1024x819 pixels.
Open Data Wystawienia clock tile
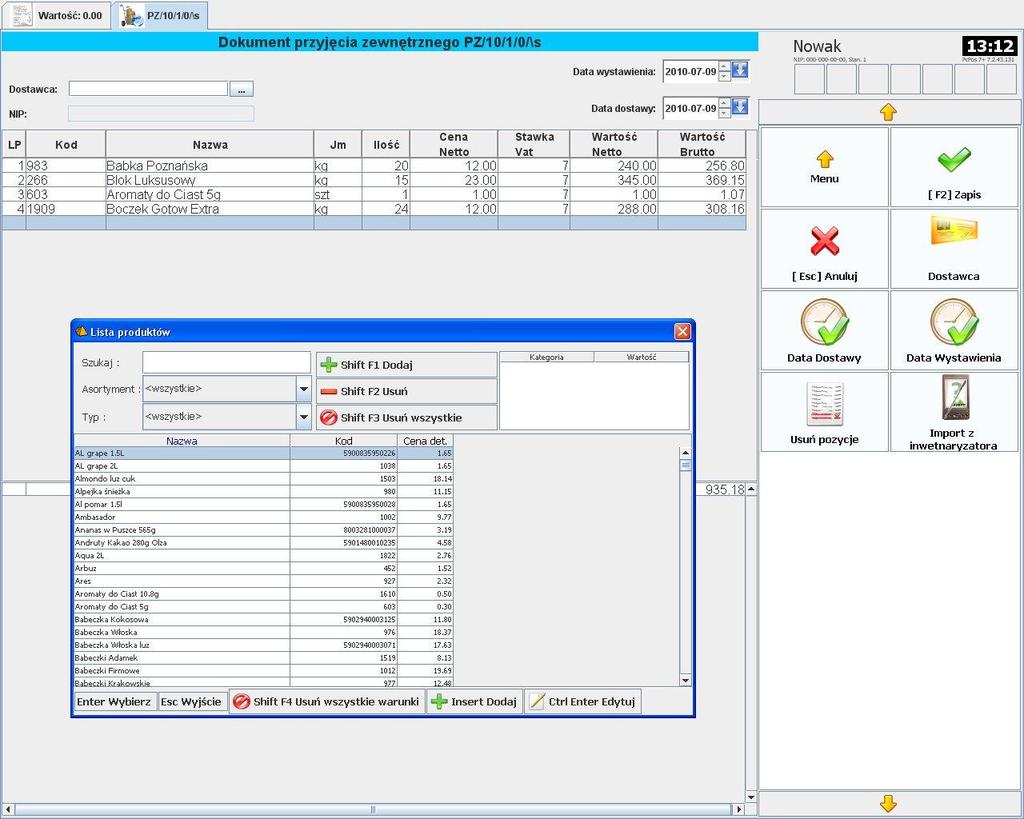pyautogui.click(x=953, y=330)
